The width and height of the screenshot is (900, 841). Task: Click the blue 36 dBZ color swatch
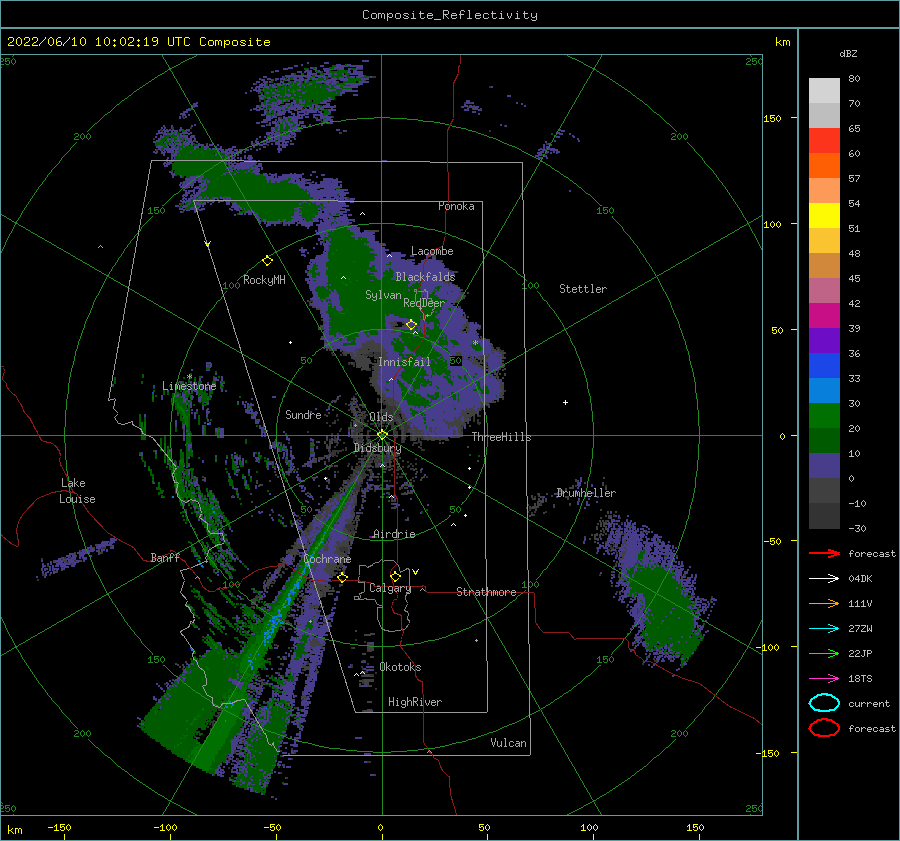click(x=824, y=365)
